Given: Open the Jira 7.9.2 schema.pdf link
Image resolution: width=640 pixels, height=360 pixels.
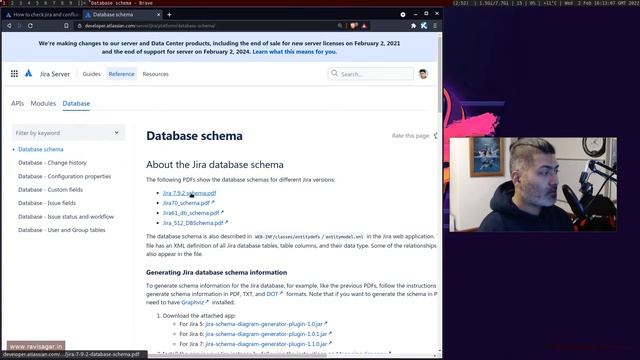Looking at the screenshot, I should tap(189, 193).
